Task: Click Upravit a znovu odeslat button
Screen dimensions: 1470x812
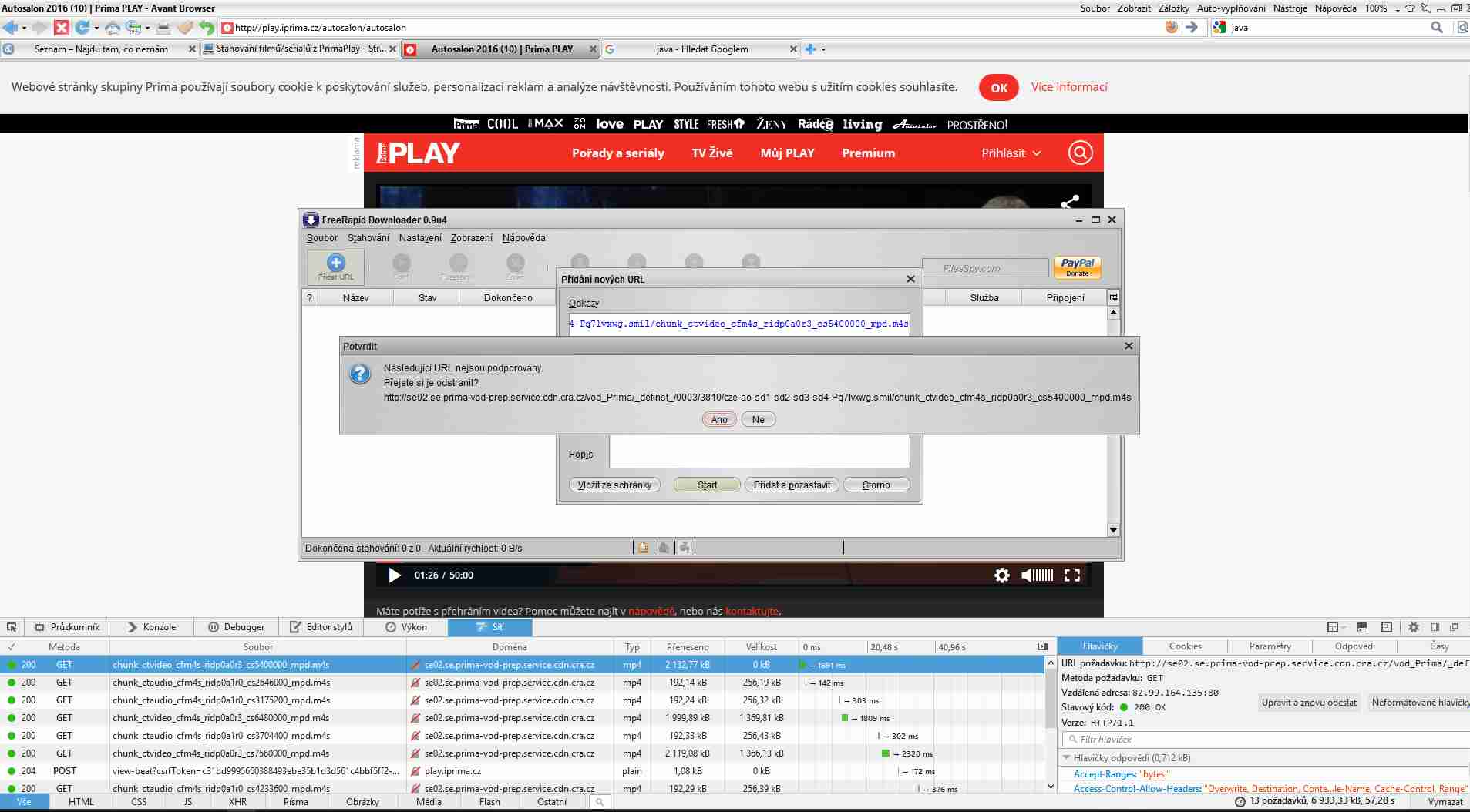Action: coord(1309,703)
